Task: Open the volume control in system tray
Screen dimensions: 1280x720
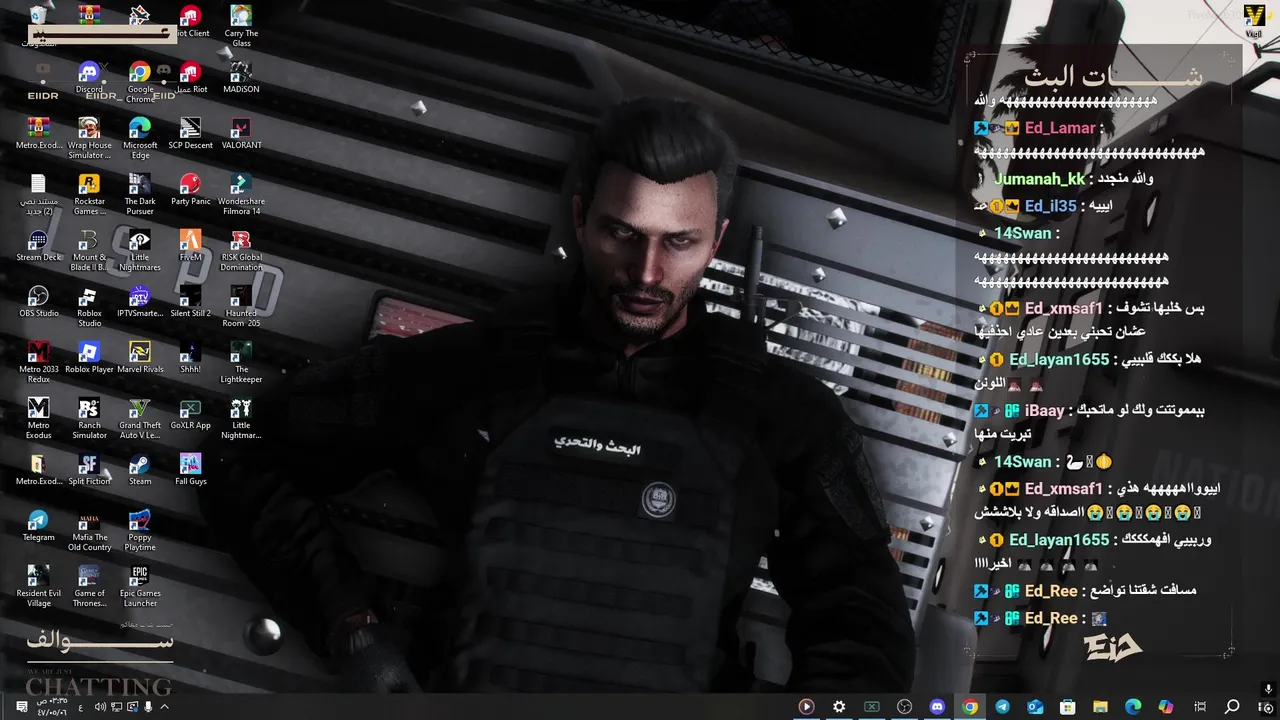Action: tap(100, 707)
